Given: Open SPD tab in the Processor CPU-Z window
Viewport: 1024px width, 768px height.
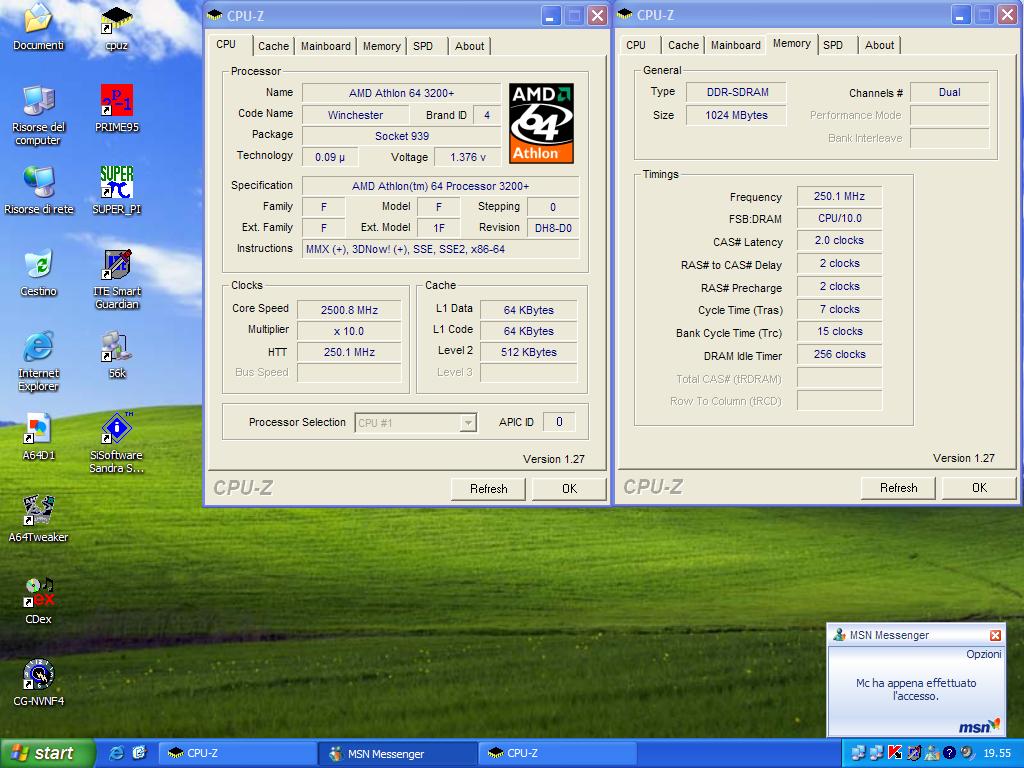Looking at the screenshot, I should (x=423, y=46).
